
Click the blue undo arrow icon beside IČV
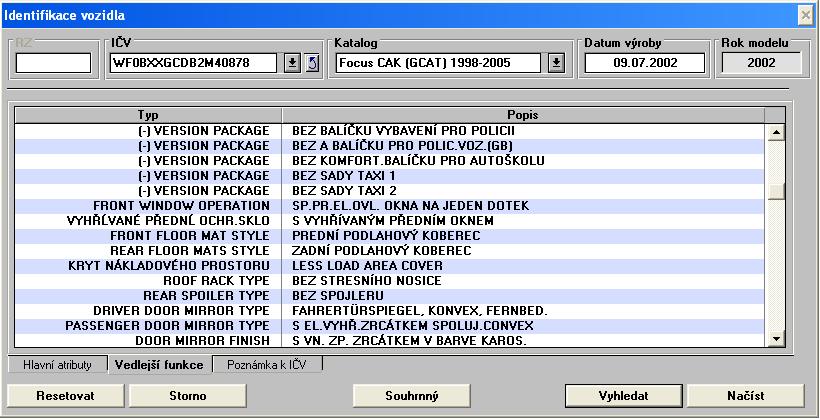click(311, 64)
